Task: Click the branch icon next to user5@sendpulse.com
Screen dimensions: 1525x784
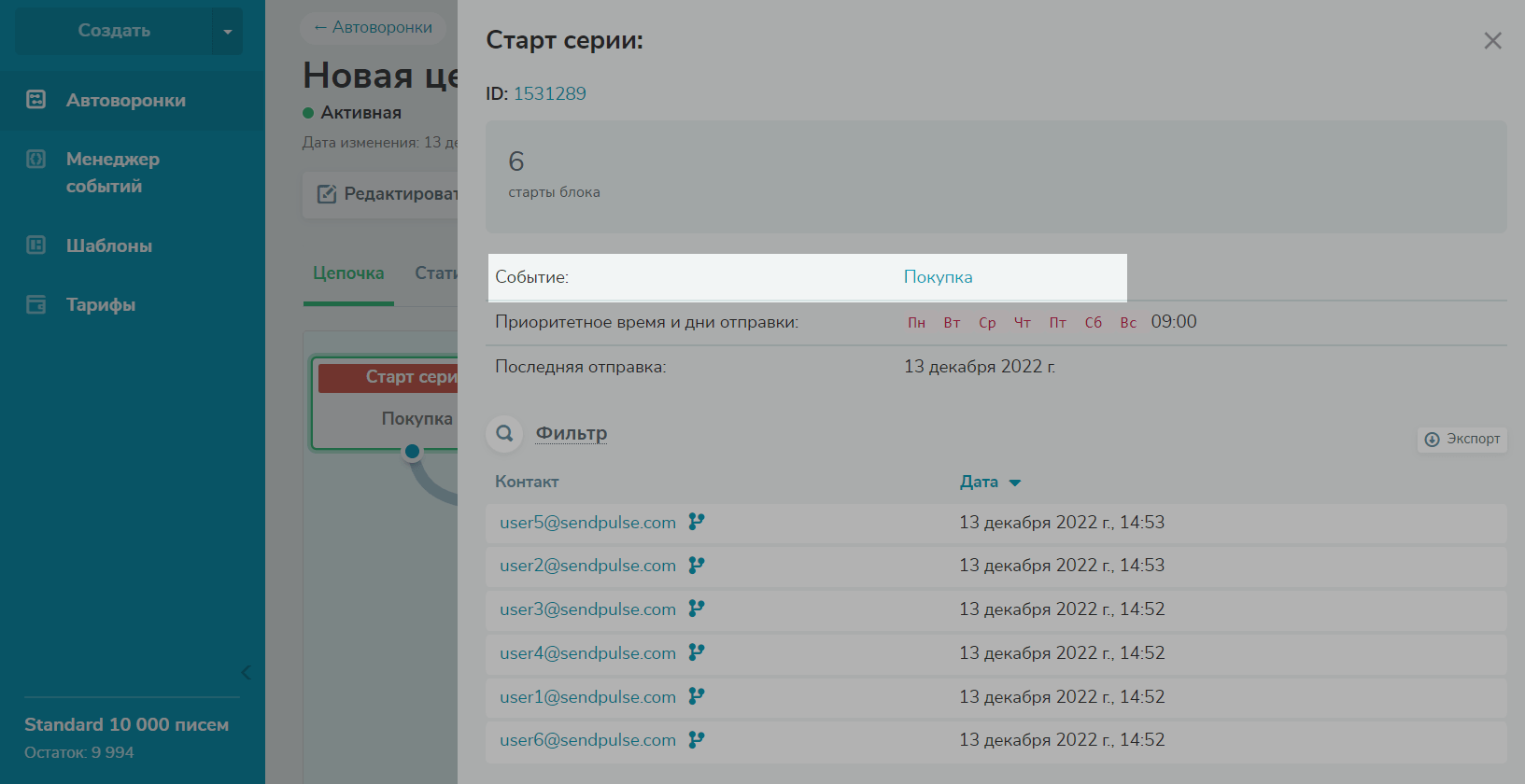Action: click(x=697, y=522)
